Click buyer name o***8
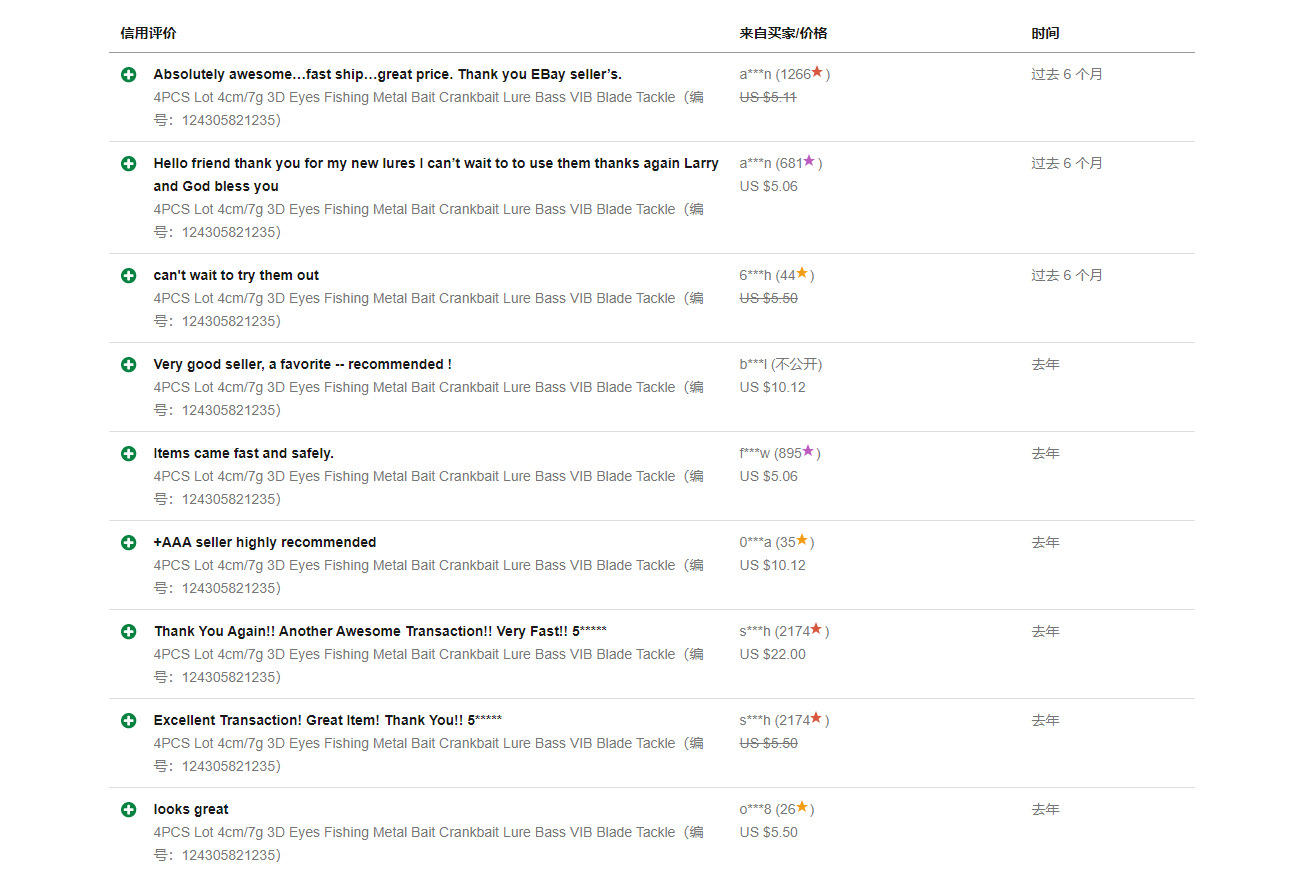The height and width of the screenshot is (870, 1300). click(x=755, y=809)
